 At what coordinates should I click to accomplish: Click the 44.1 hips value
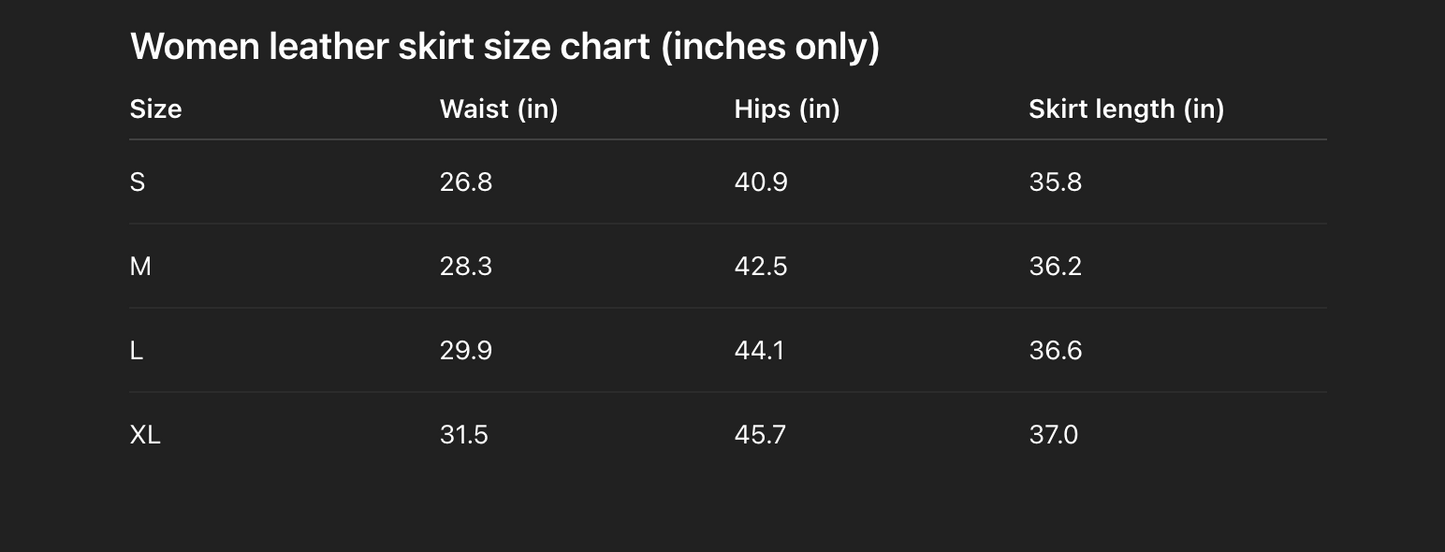click(x=759, y=350)
